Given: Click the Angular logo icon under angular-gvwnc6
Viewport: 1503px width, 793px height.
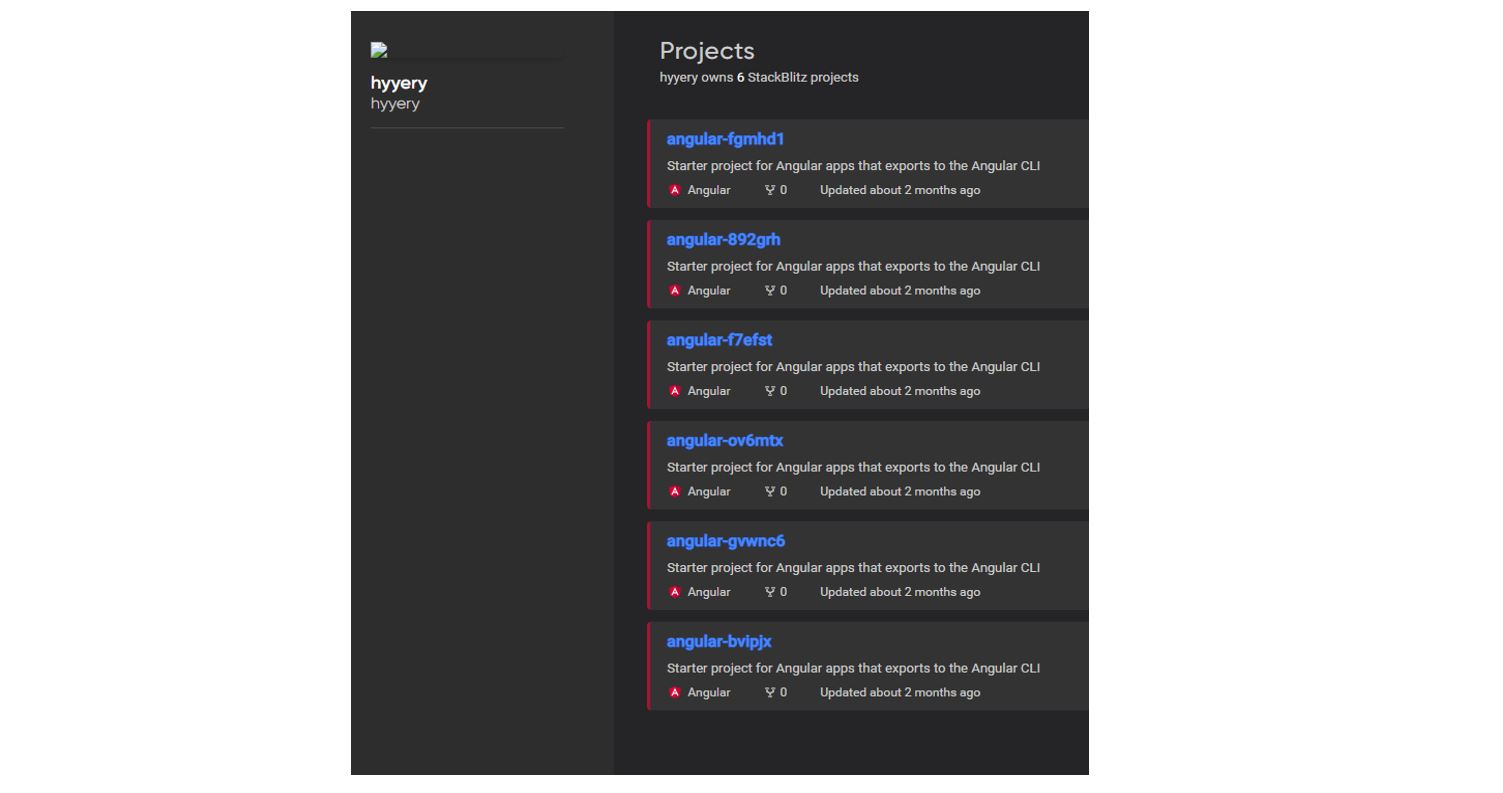Looking at the screenshot, I should (675, 592).
